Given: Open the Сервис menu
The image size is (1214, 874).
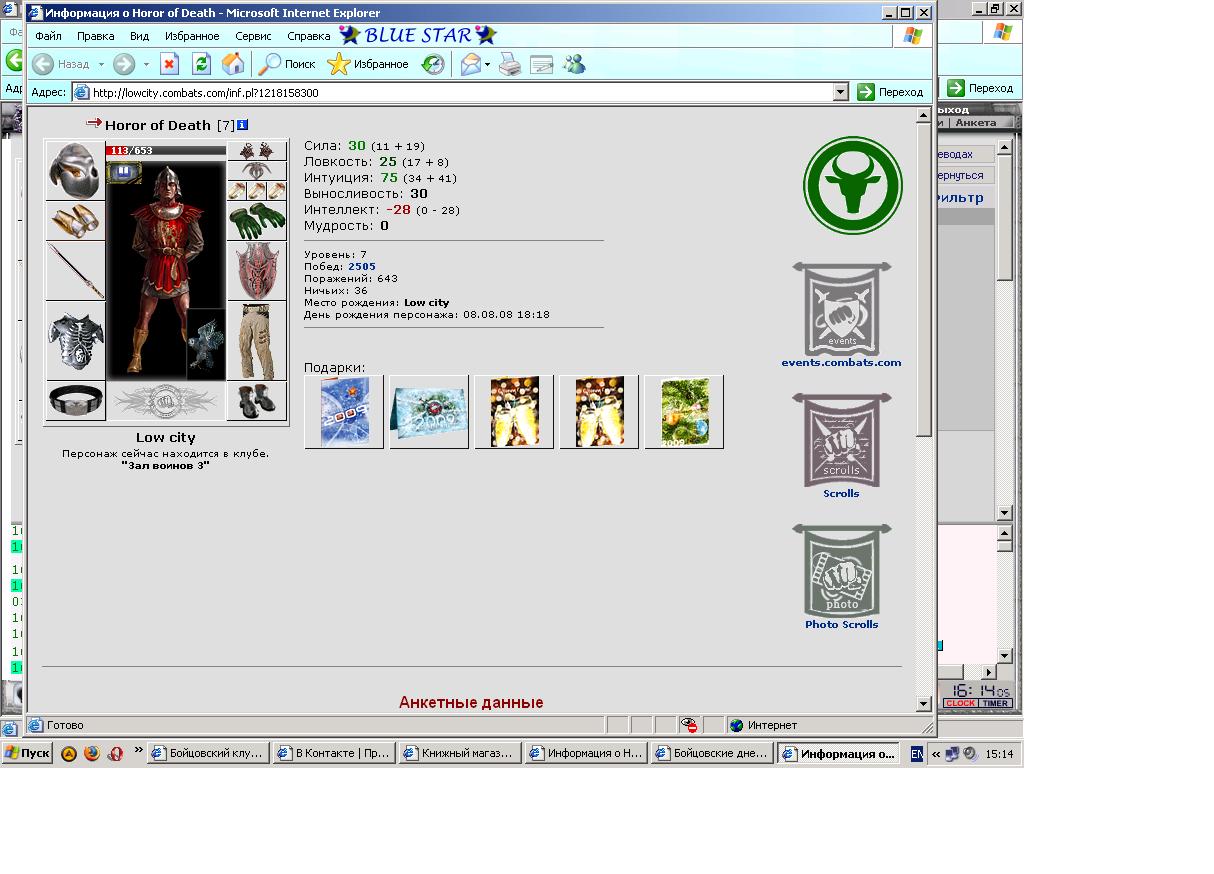Looking at the screenshot, I should point(253,36).
